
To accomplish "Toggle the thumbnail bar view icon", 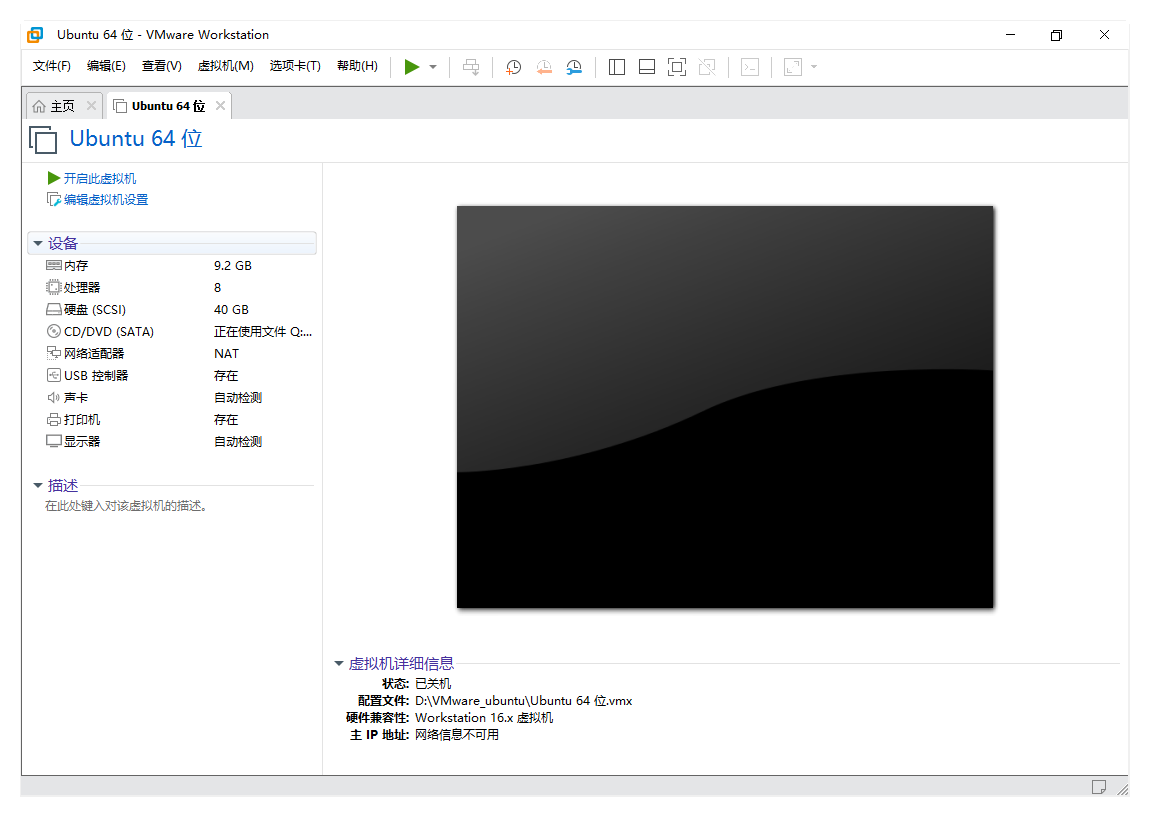I will [647, 67].
